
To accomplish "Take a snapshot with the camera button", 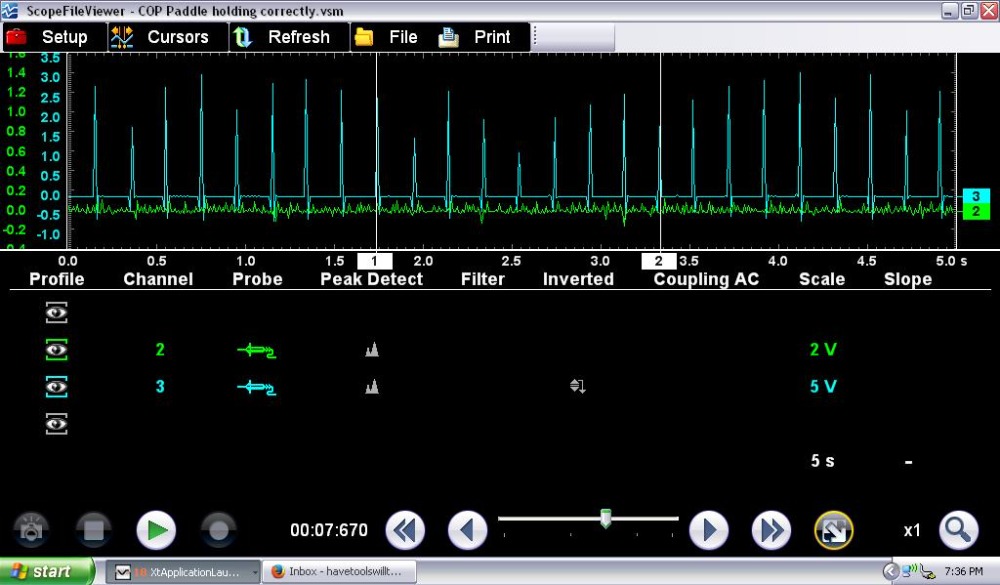I will click(31, 530).
